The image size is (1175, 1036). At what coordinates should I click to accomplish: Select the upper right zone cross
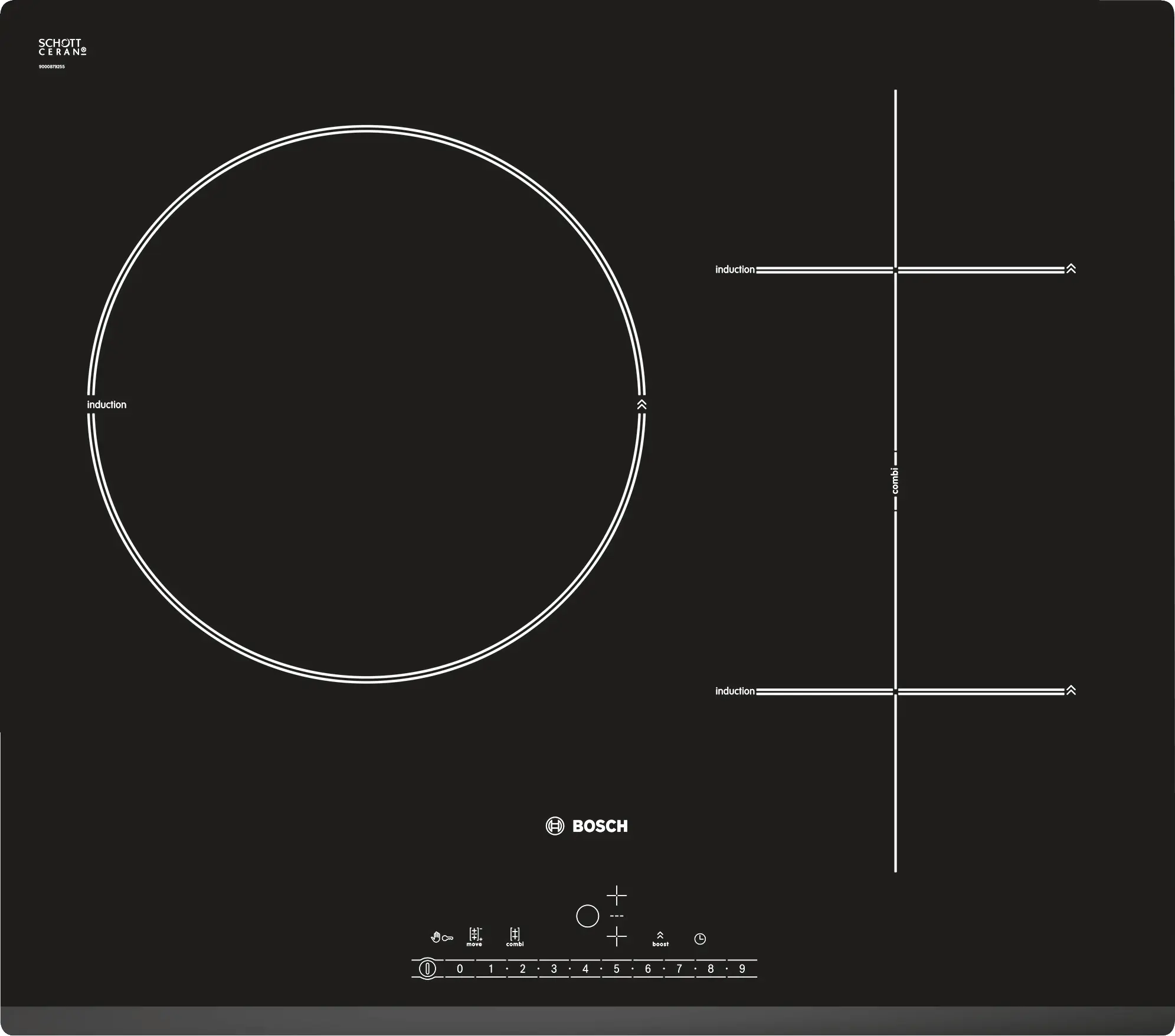617,896
